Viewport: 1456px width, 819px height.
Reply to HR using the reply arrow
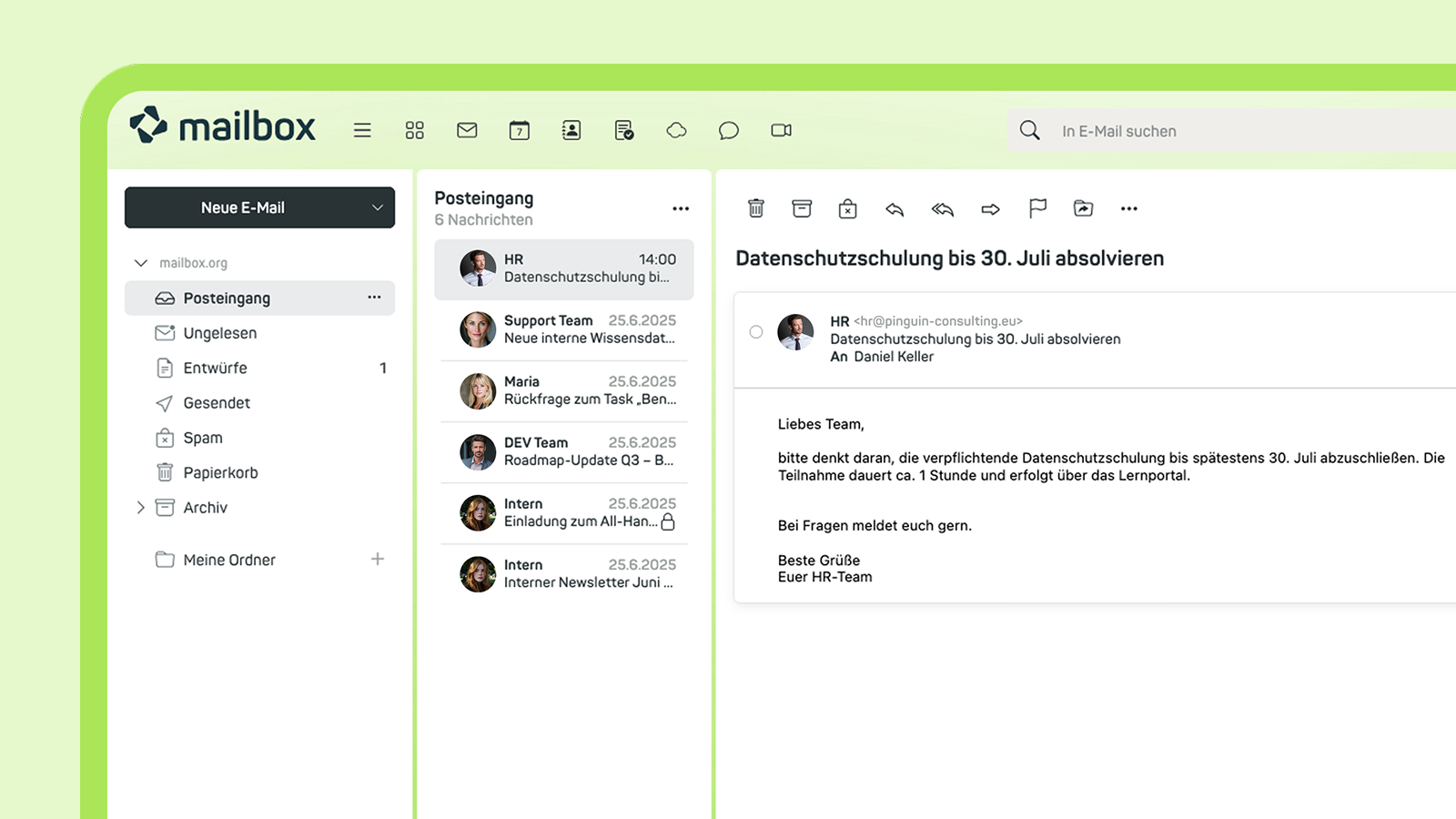click(894, 209)
